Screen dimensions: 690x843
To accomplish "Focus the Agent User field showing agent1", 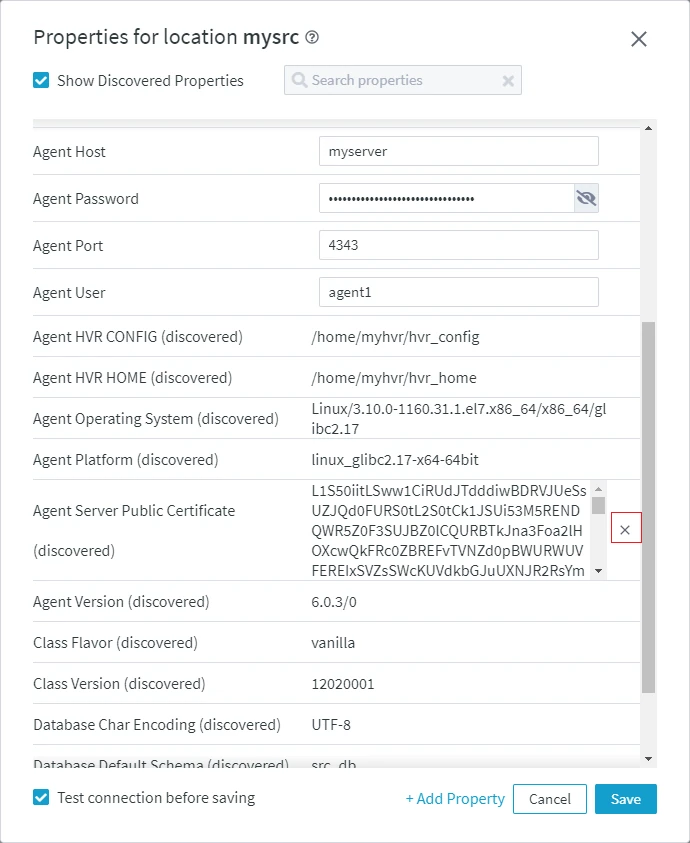I will click(x=457, y=292).
